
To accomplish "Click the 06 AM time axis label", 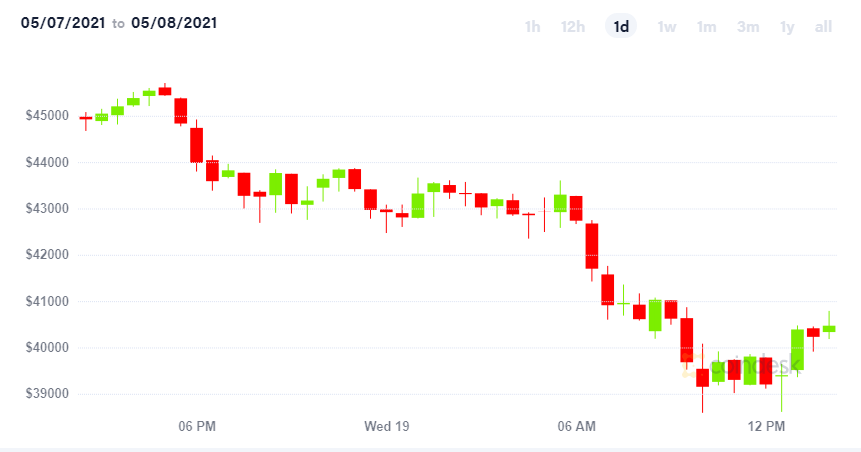I will (577, 426).
